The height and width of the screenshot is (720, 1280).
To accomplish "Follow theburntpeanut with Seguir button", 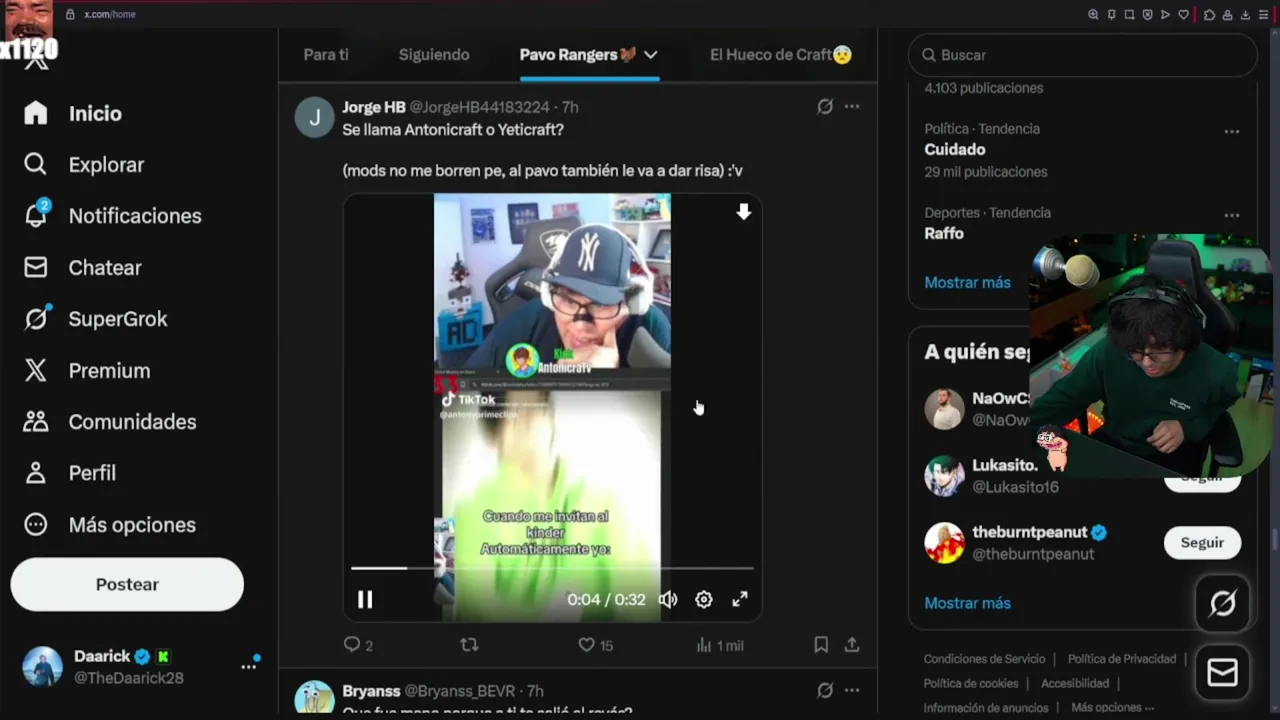I will pos(1202,542).
